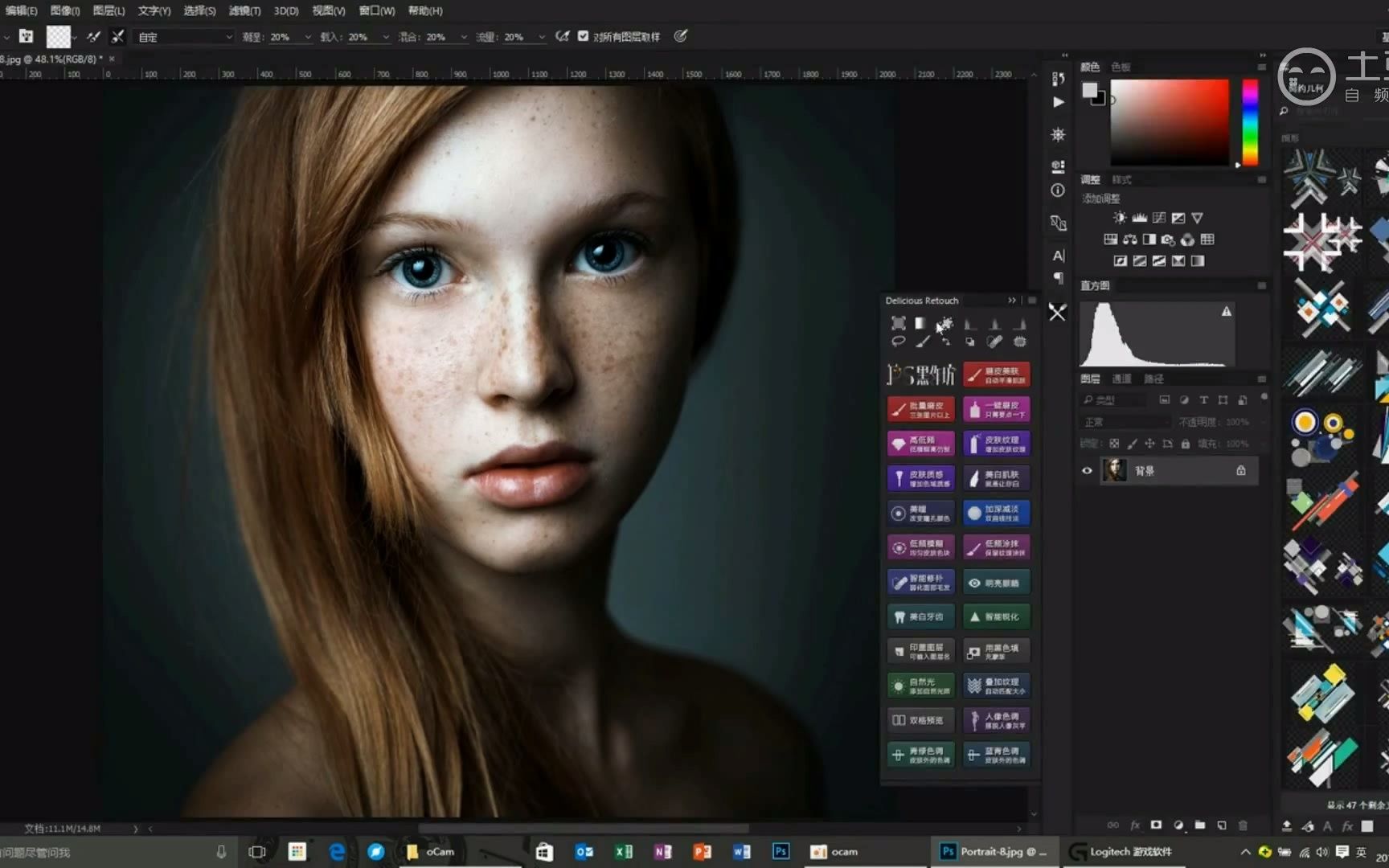Add a Photo Filter adjustment
The image size is (1389, 868).
[x=1169, y=240]
